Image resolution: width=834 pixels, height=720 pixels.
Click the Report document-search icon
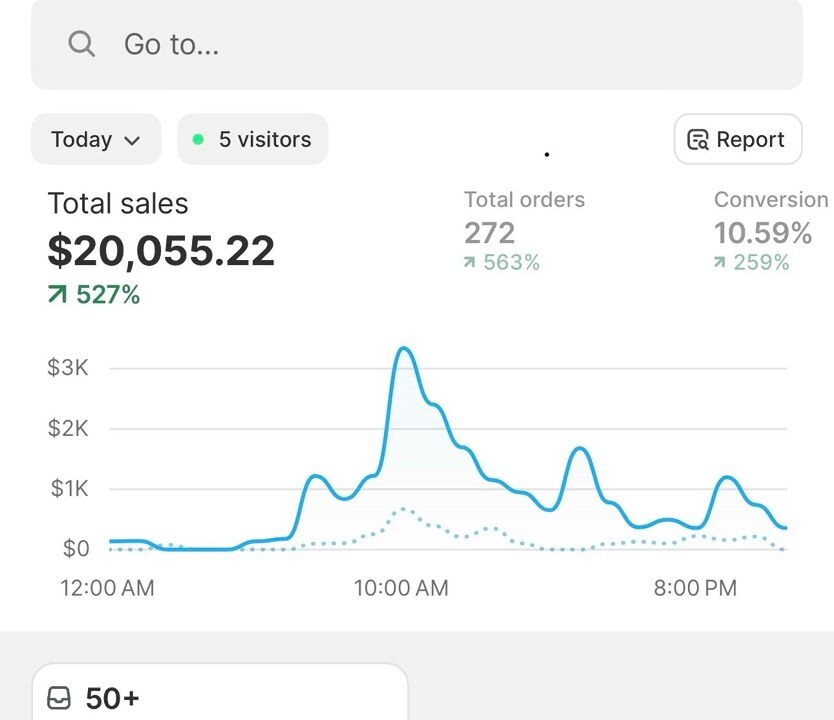coord(698,140)
